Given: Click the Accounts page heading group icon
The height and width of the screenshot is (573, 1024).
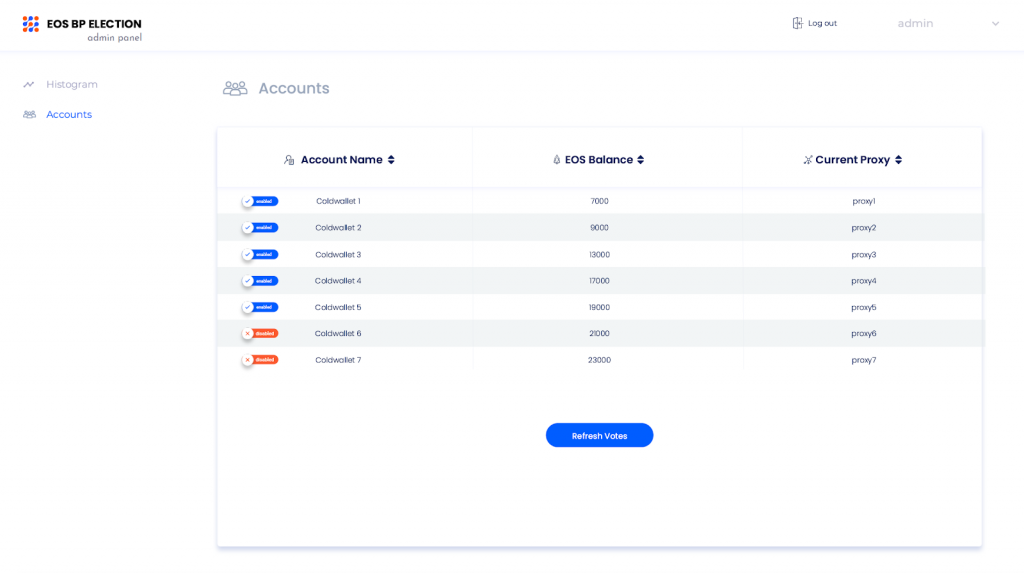Looking at the screenshot, I should click(235, 88).
